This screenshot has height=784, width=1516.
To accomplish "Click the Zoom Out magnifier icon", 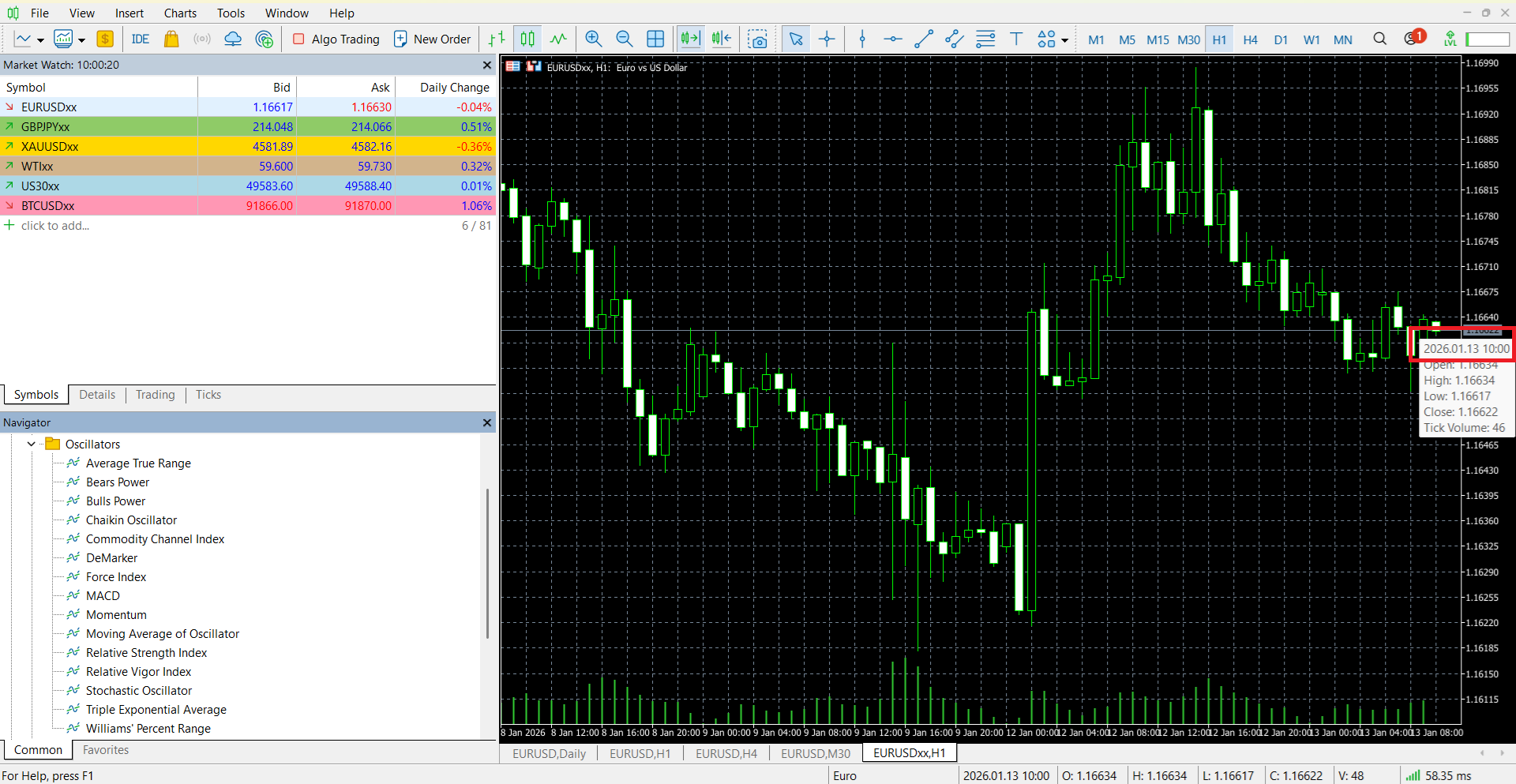I will point(625,39).
